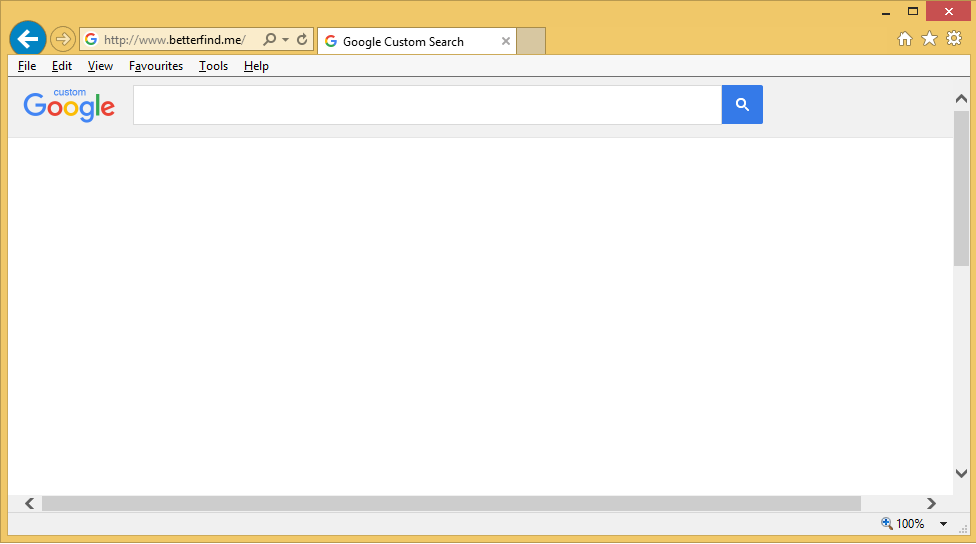Open the Home page icon
Image resolution: width=976 pixels, height=544 pixels.
[905, 39]
